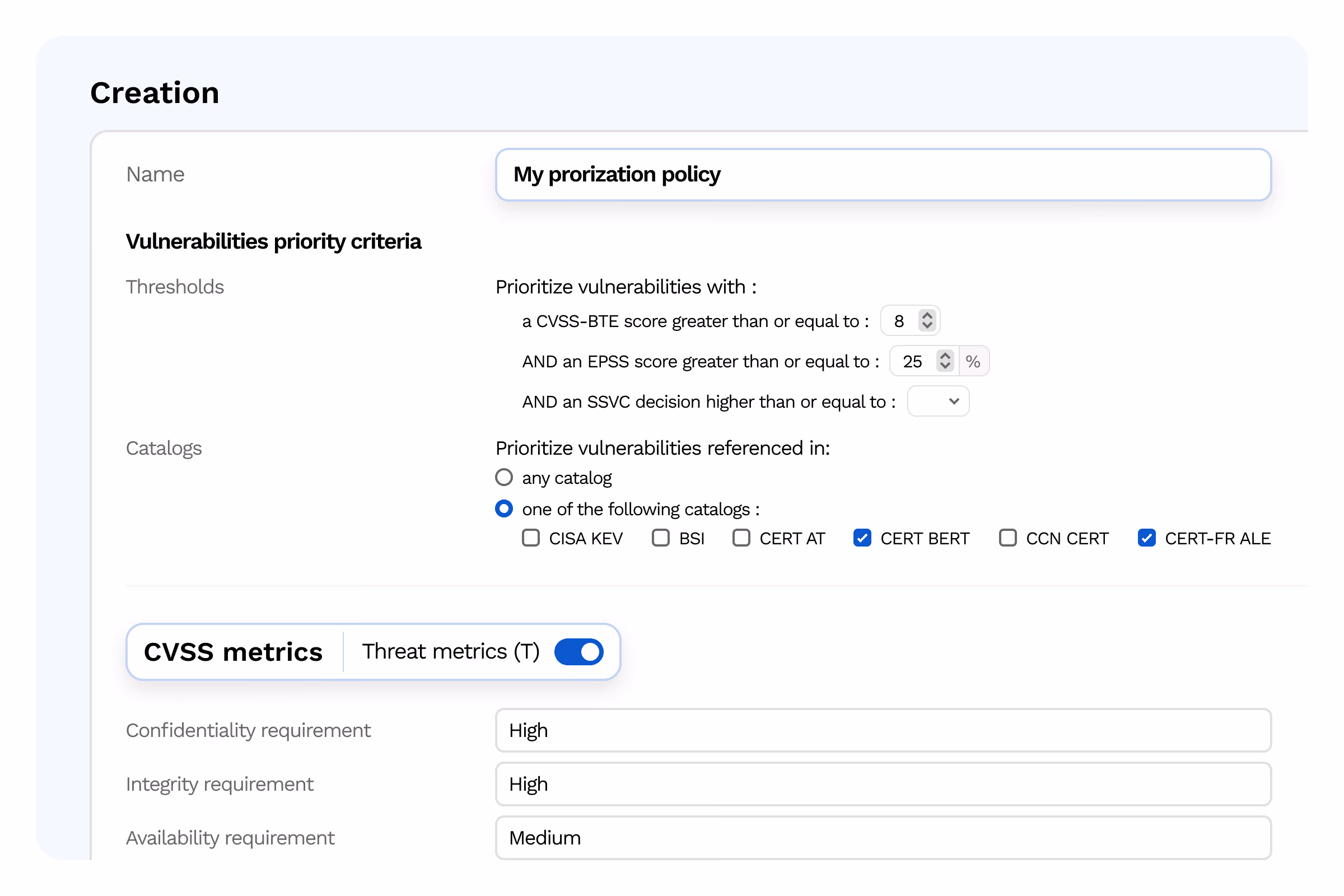Viewport: 1344px width, 896px height.
Task: Click the 'Creation' page title
Action: (155, 92)
